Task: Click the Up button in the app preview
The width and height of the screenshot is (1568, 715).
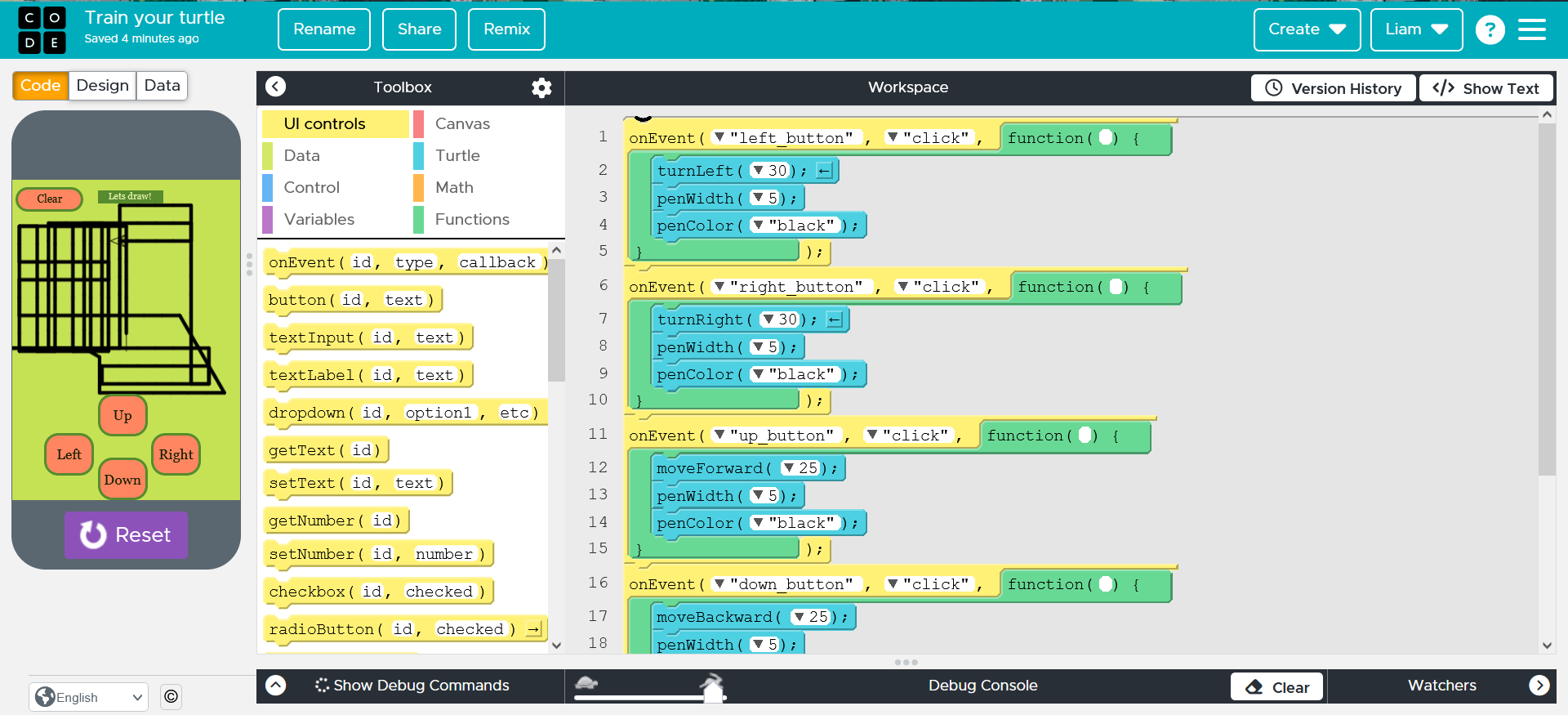Action: click(x=122, y=415)
